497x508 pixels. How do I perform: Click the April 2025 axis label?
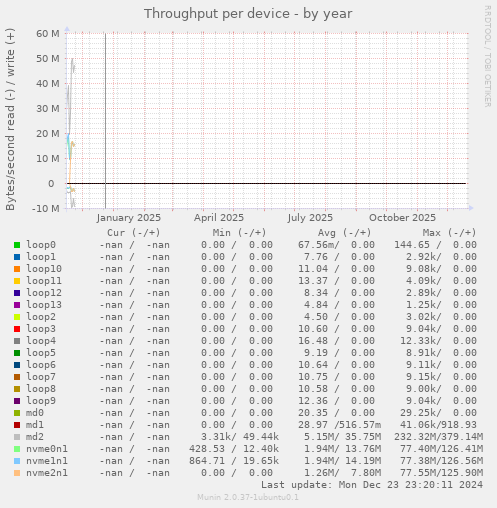click(219, 218)
